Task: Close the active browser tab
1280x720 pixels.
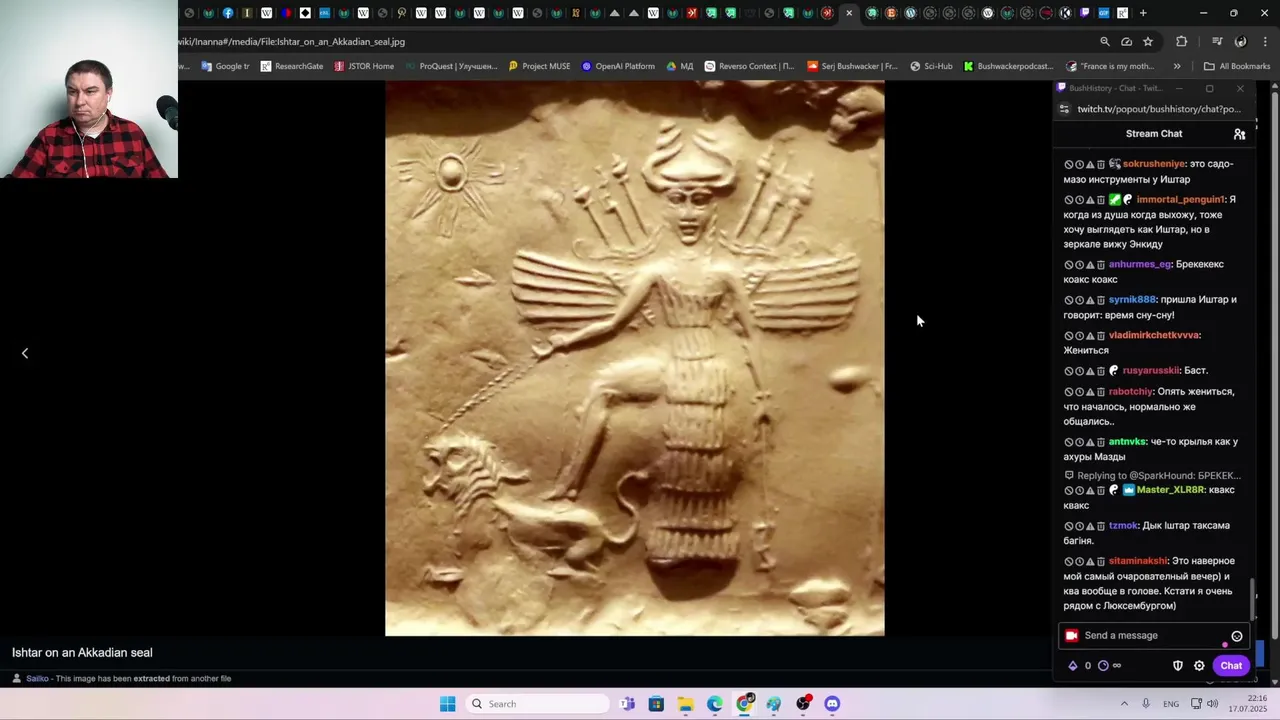Action: (x=849, y=13)
